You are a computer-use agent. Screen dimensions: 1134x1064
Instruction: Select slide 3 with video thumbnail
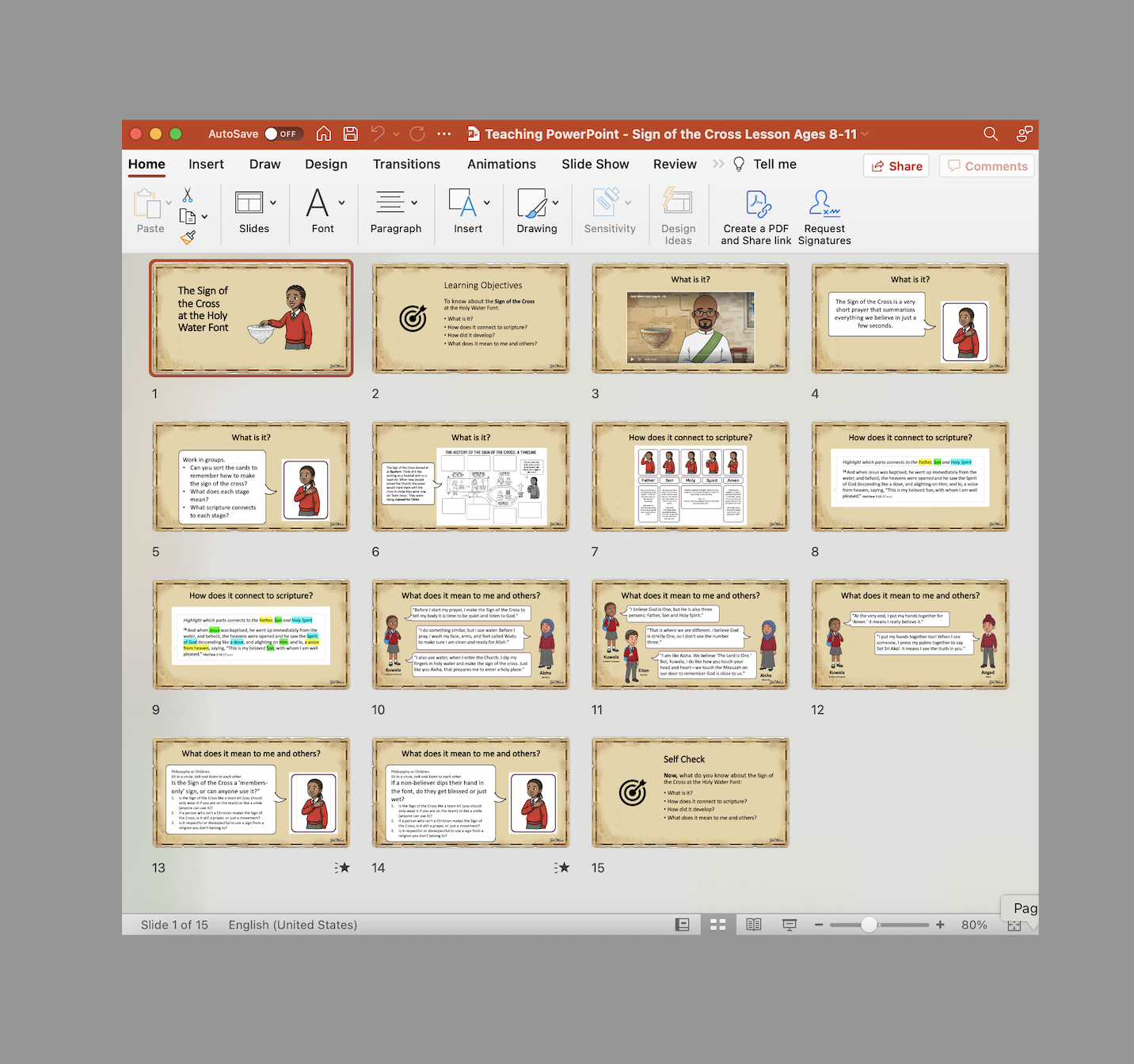click(691, 318)
